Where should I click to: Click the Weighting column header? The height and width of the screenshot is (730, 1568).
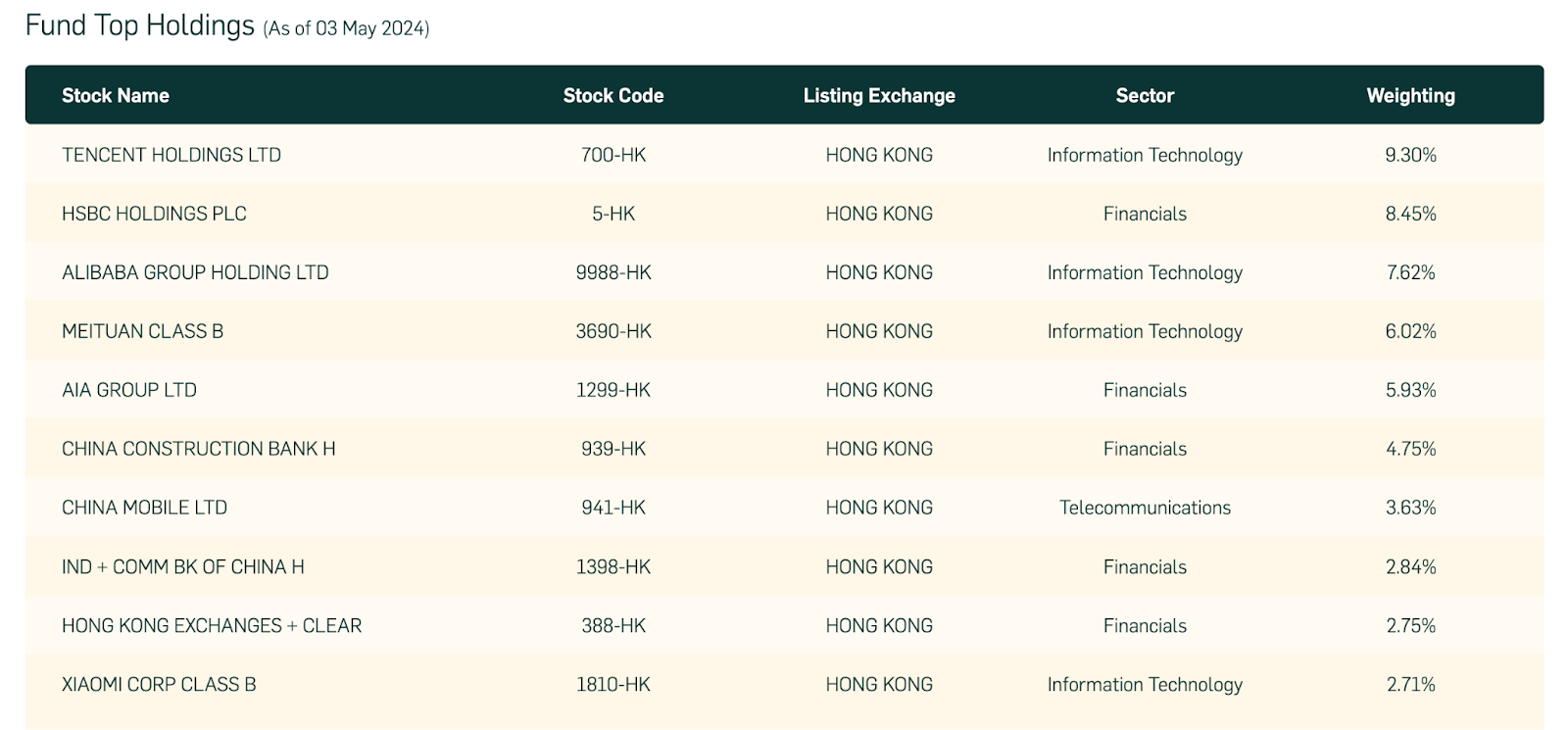1411,96
